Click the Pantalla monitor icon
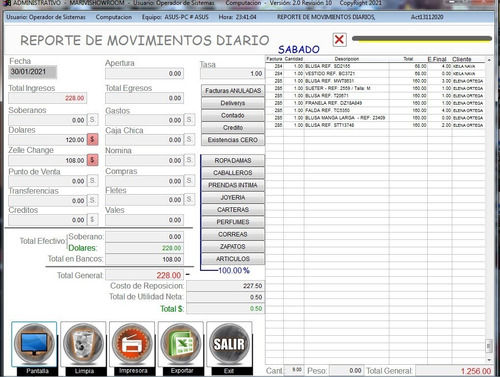 [x=34, y=344]
